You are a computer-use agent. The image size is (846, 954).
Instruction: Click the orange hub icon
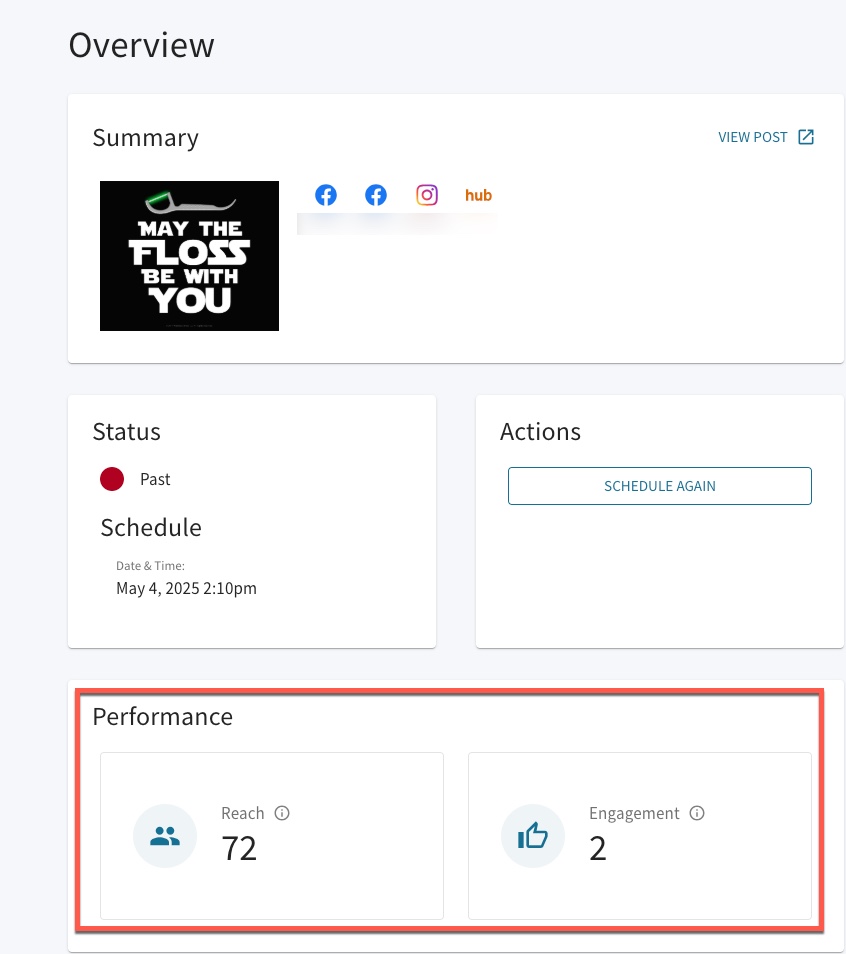[478, 195]
